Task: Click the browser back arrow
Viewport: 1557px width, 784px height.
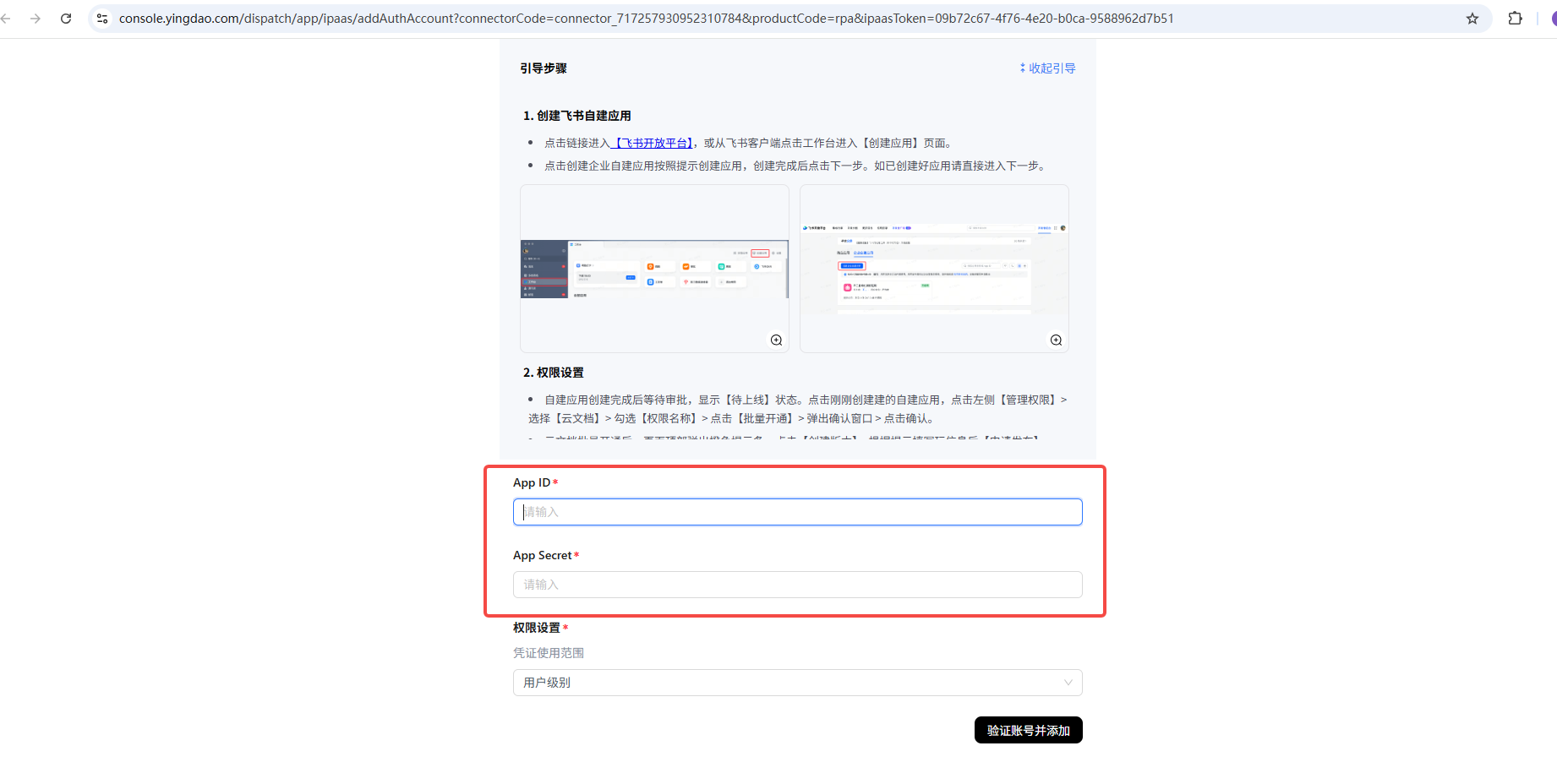Action: 7,19
